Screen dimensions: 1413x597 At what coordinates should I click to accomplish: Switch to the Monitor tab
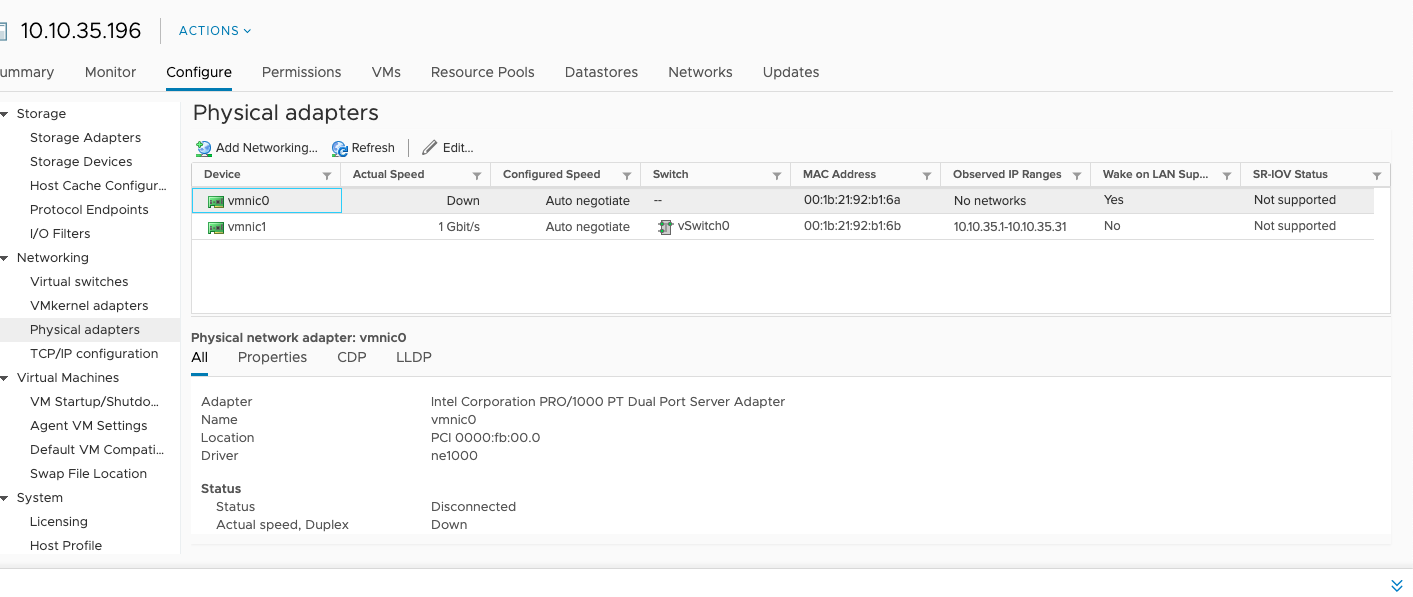click(110, 72)
